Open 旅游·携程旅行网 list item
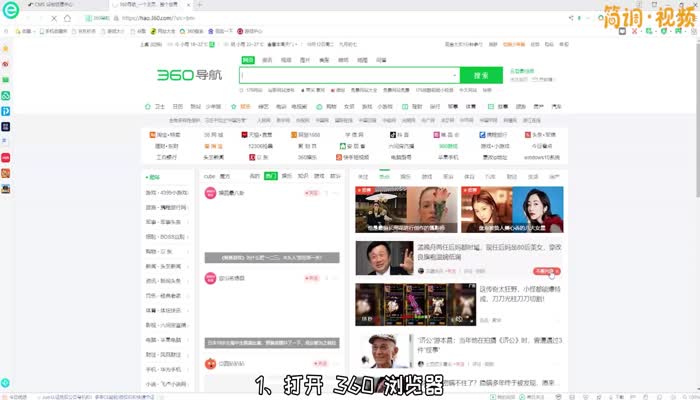This screenshot has width=700, height=400. point(166,208)
